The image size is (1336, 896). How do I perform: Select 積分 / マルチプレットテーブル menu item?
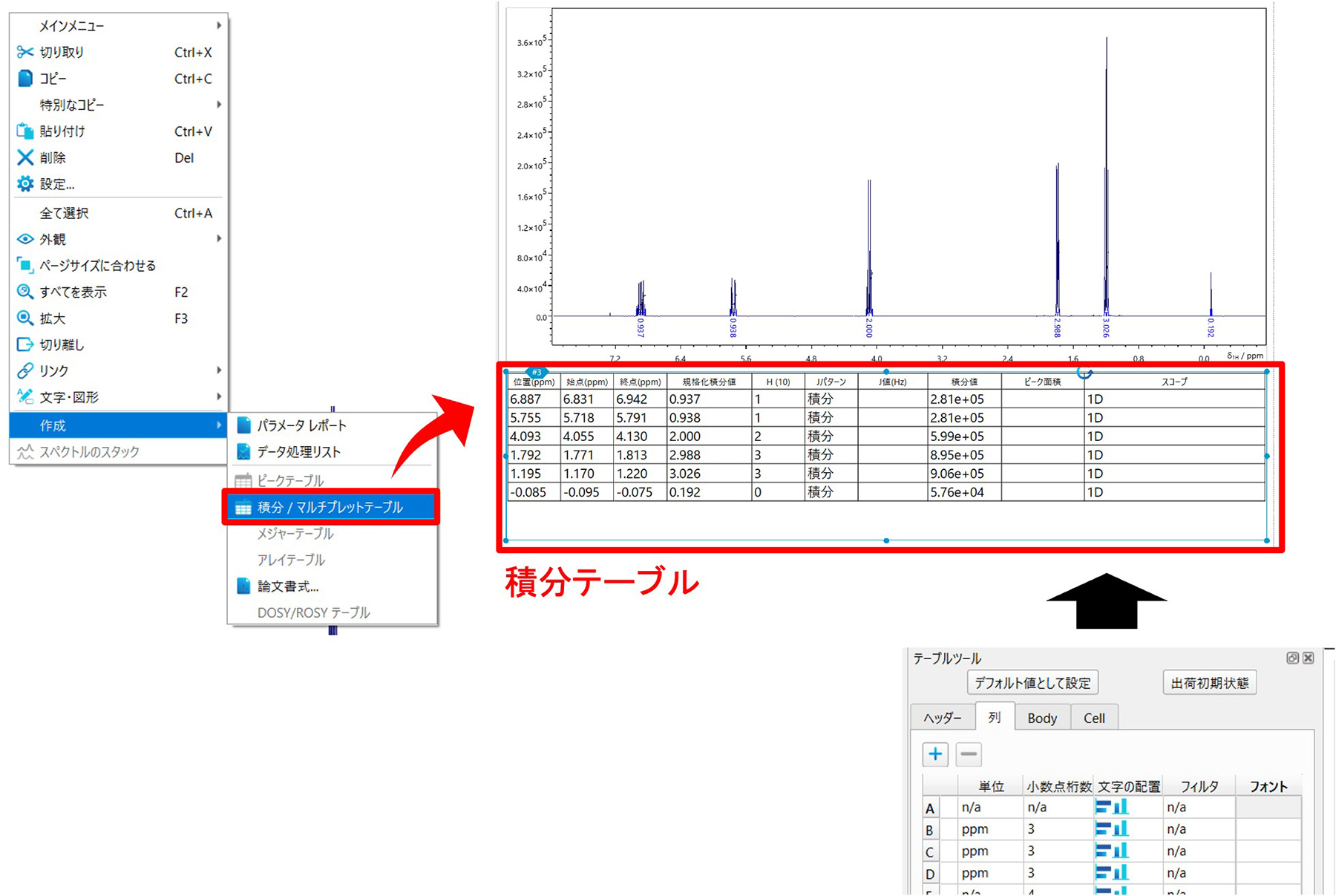point(330,508)
